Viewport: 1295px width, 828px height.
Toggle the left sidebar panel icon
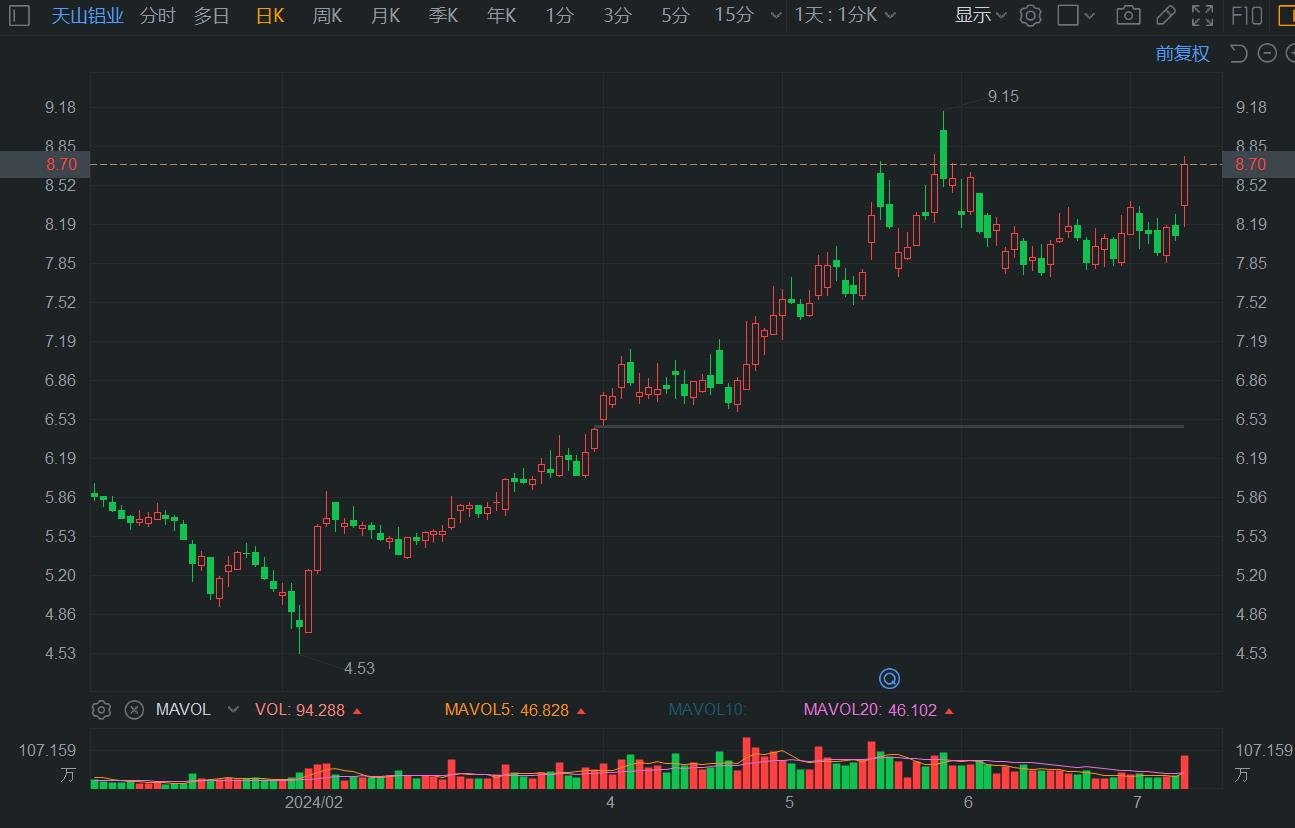19,15
